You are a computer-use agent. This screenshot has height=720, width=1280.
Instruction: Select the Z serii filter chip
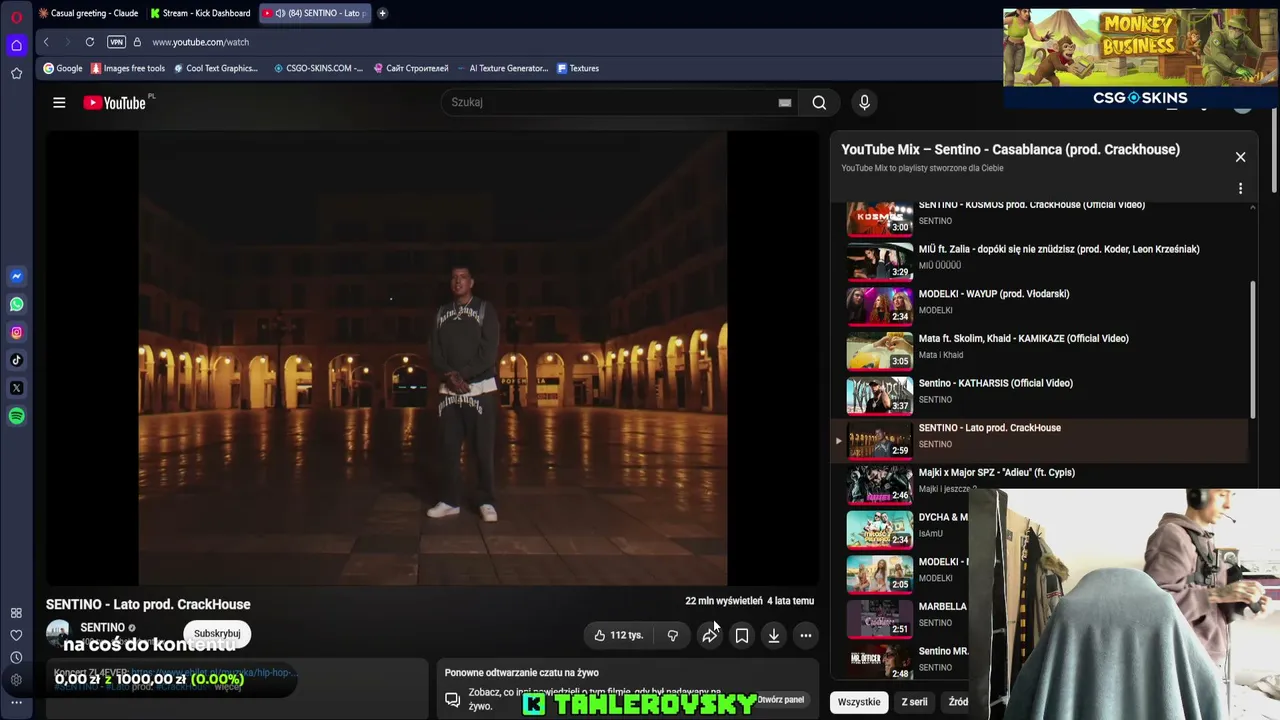click(x=914, y=702)
